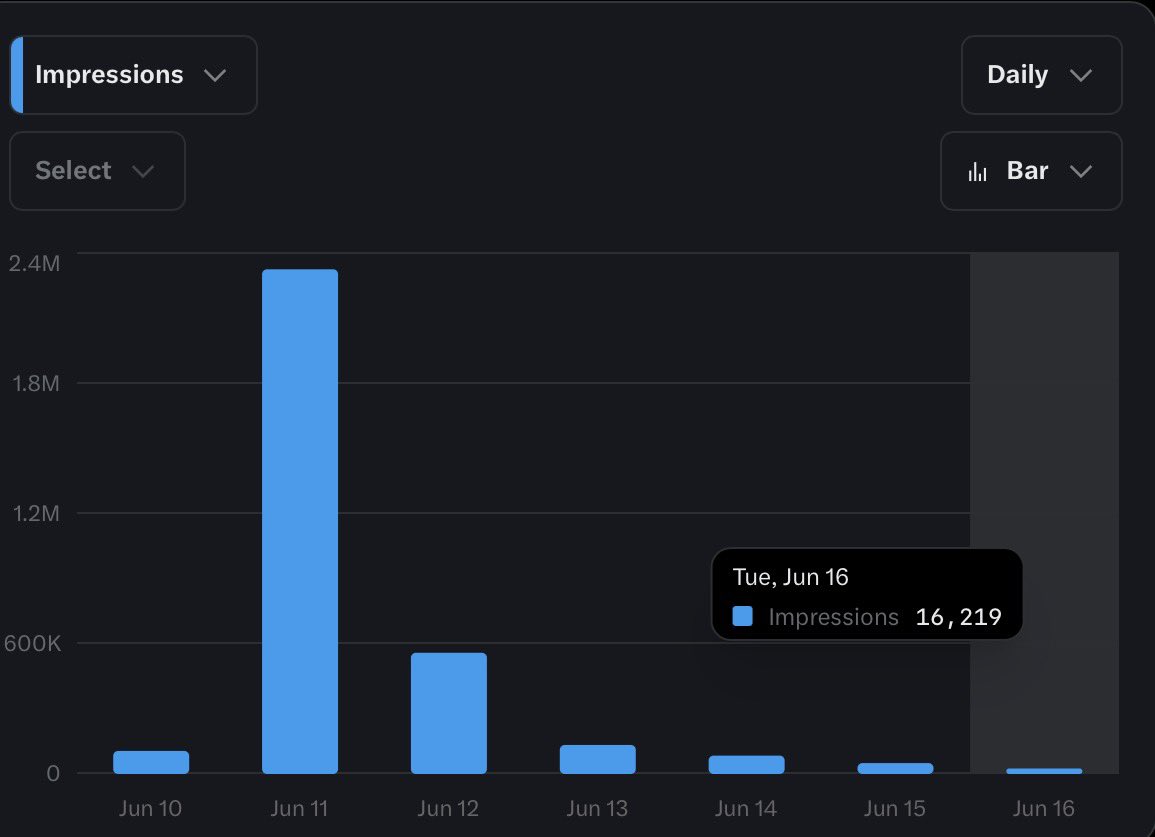Click the Jun 14 date label
Viewport: 1155px width, 837px height.
pos(746,808)
